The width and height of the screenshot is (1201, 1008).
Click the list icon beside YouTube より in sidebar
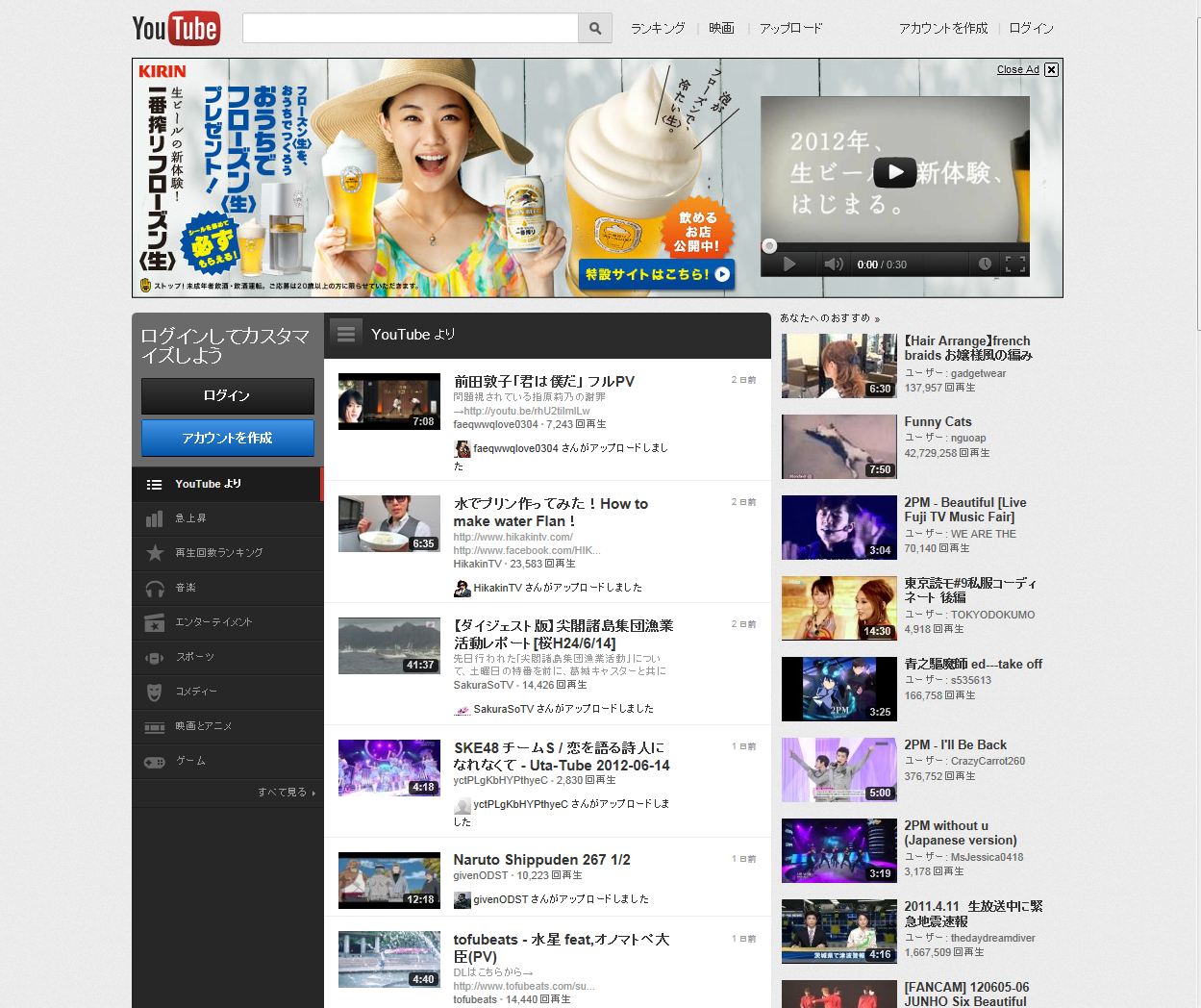click(154, 484)
